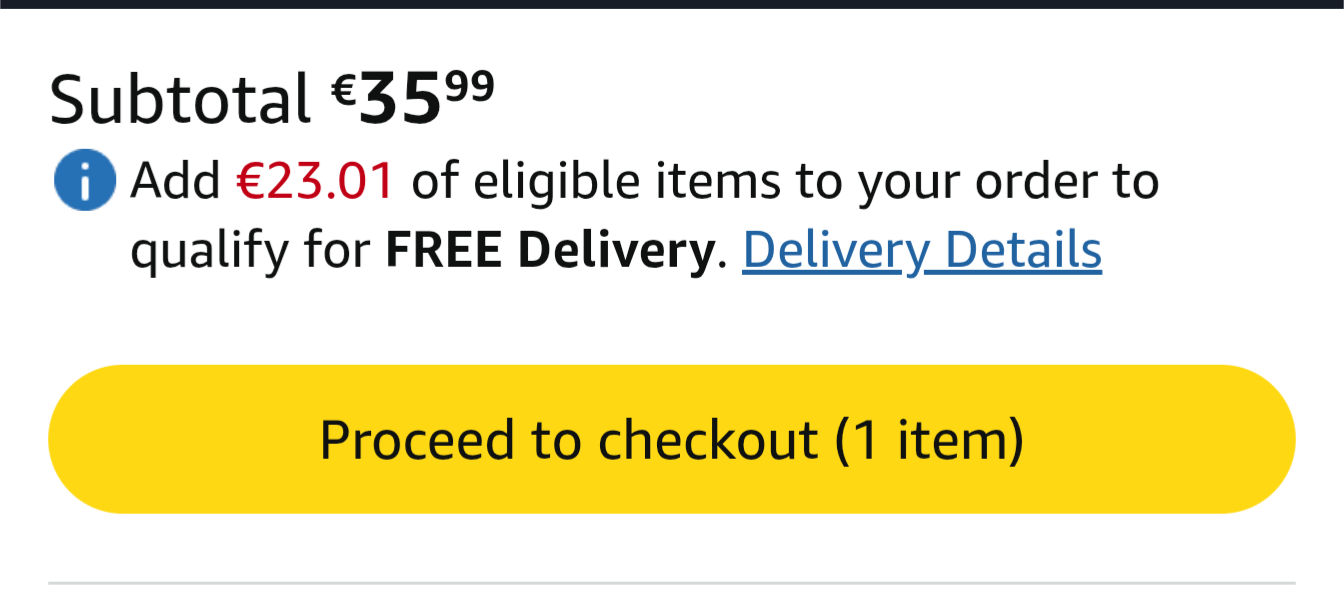The width and height of the screenshot is (1344, 595).
Task: Click the word "Add" after the info icon
Action: tap(175, 182)
